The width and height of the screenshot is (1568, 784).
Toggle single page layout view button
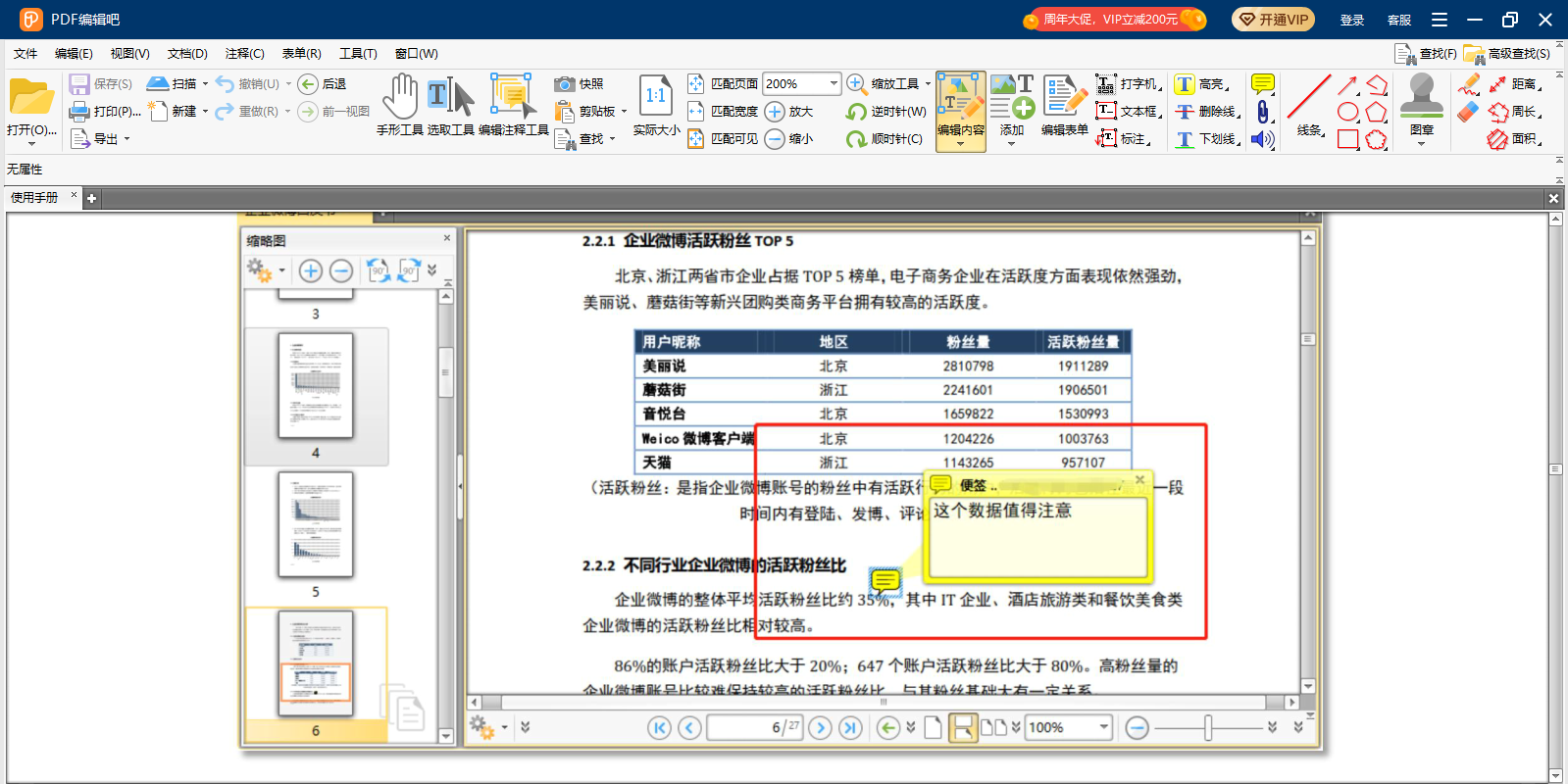pos(933,727)
